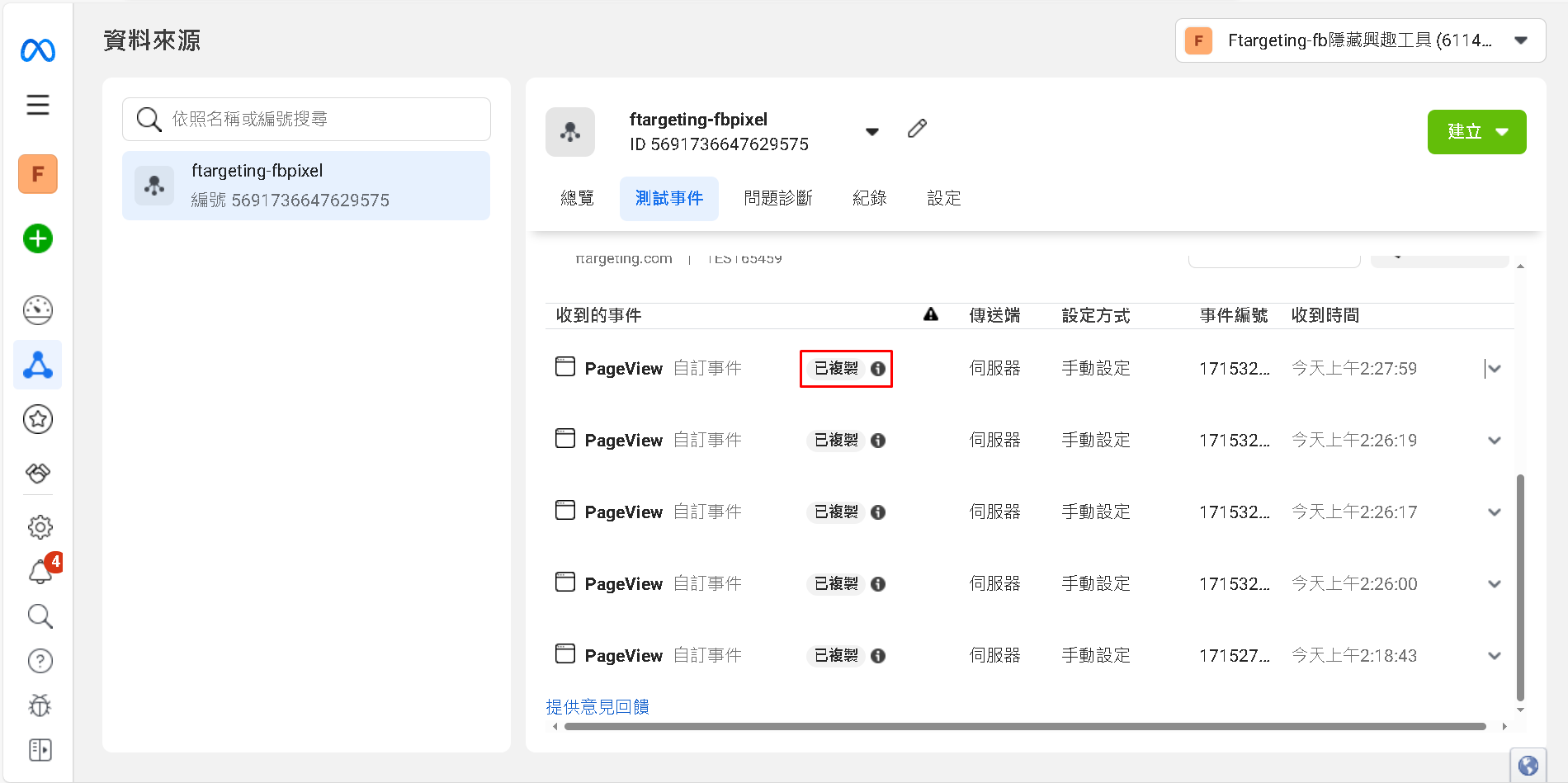Click the Meta logo icon

(38, 50)
